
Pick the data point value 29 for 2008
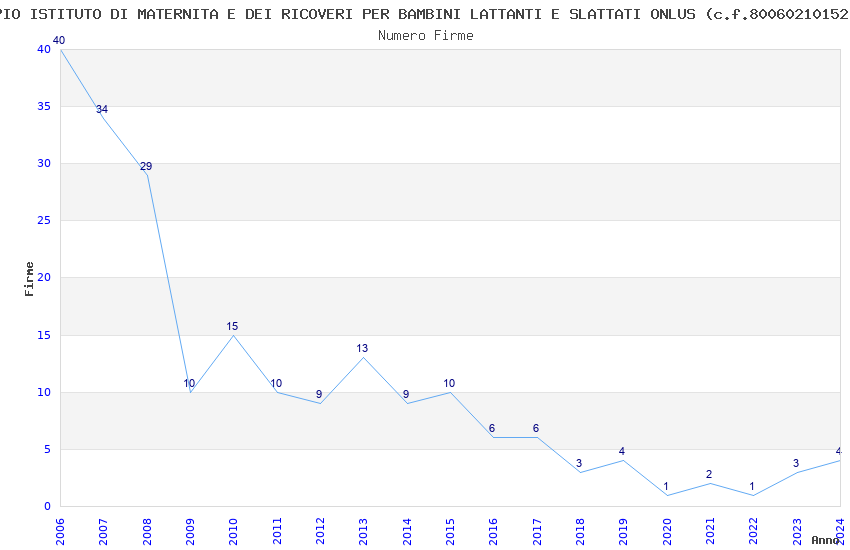(146, 166)
